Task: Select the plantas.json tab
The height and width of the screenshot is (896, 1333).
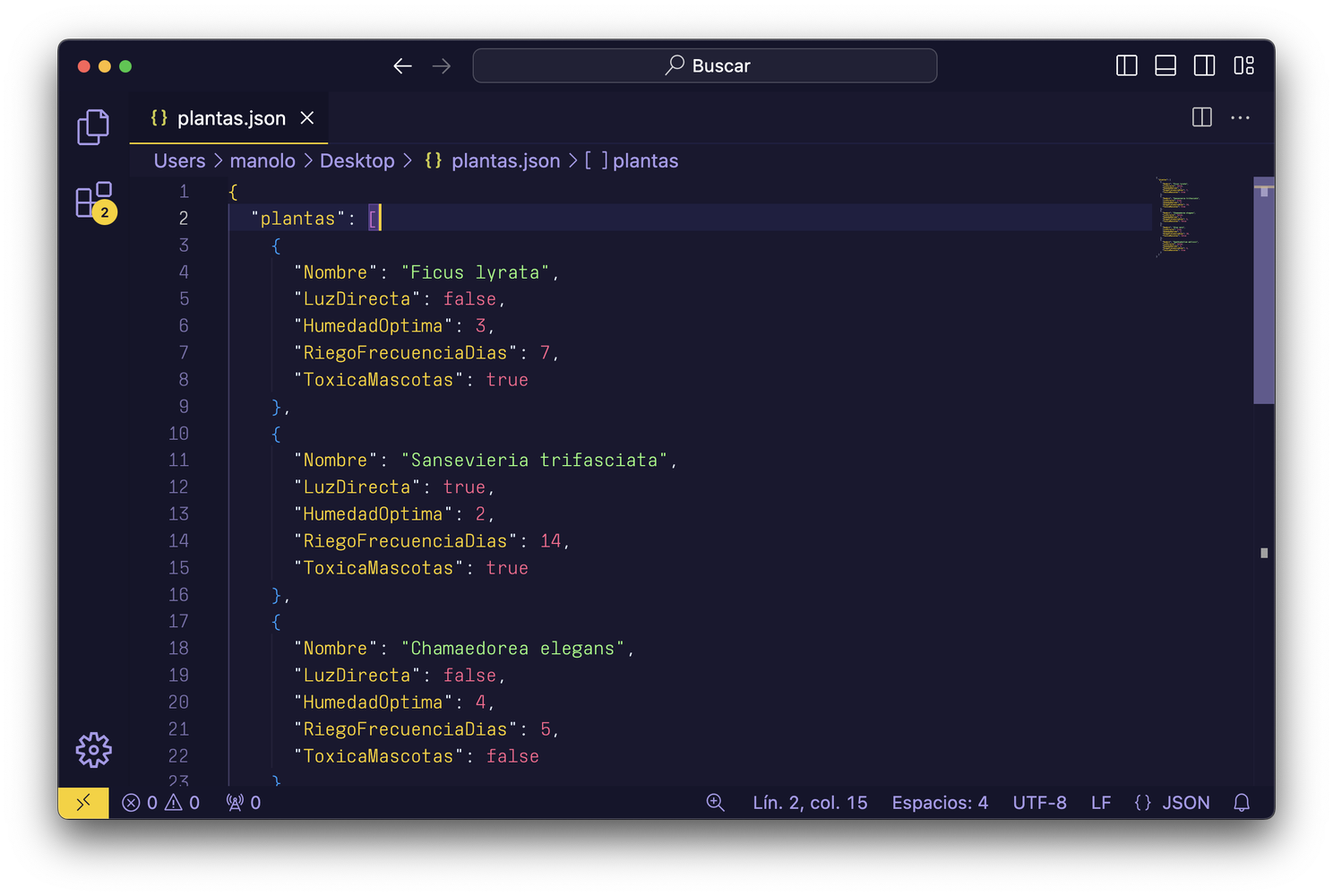Action: click(x=231, y=117)
